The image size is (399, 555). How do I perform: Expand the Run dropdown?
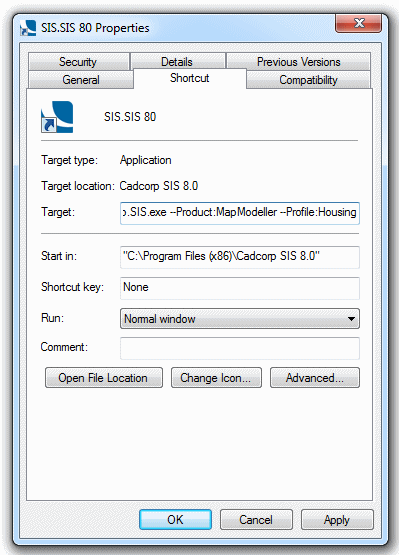tap(240, 319)
